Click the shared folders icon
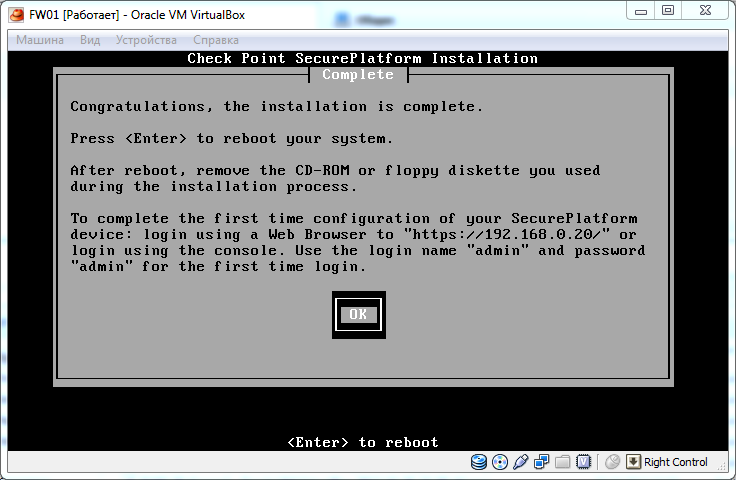The width and height of the screenshot is (736, 480). [562, 462]
